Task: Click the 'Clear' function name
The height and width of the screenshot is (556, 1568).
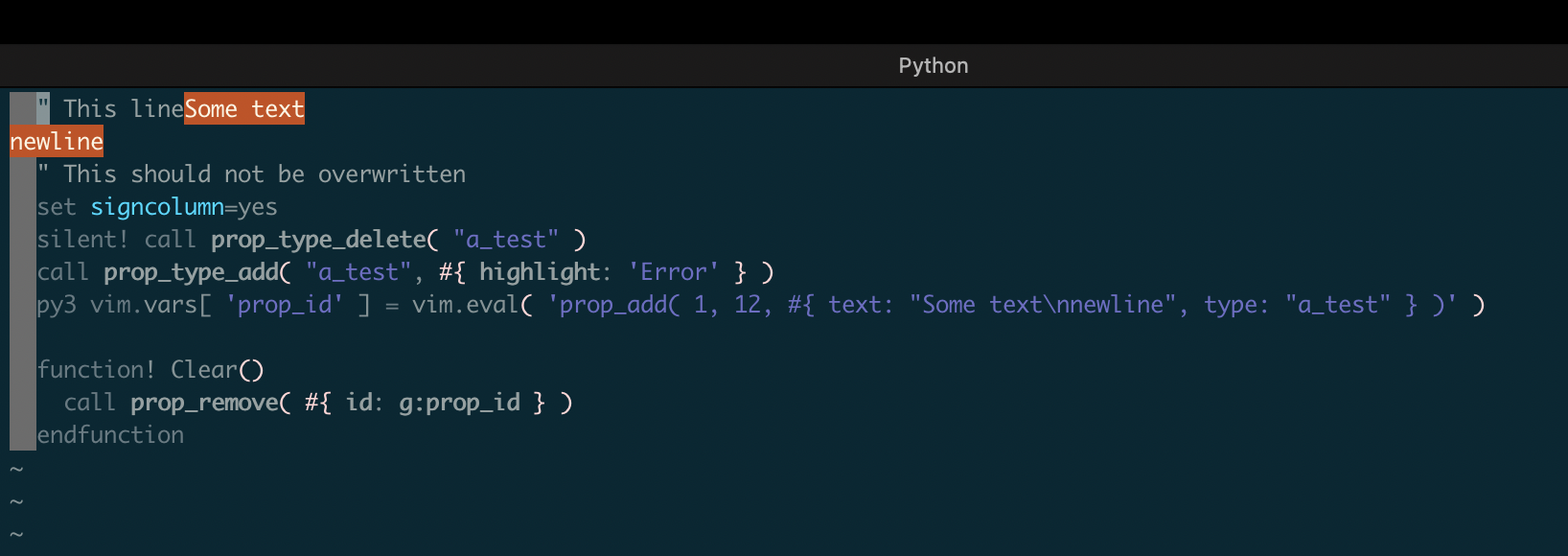Action: pos(204,370)
